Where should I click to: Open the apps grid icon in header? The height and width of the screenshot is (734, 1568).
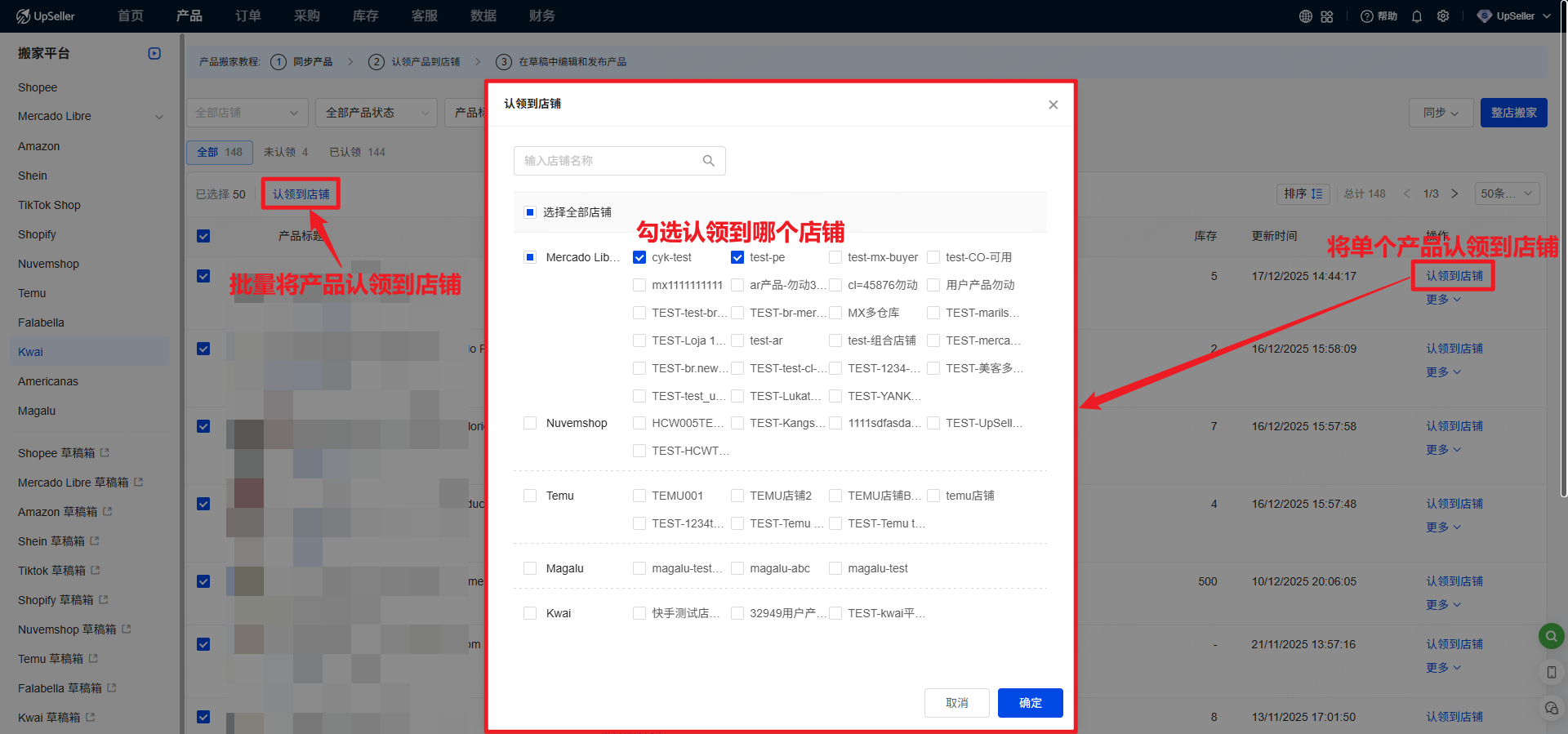1326,16
